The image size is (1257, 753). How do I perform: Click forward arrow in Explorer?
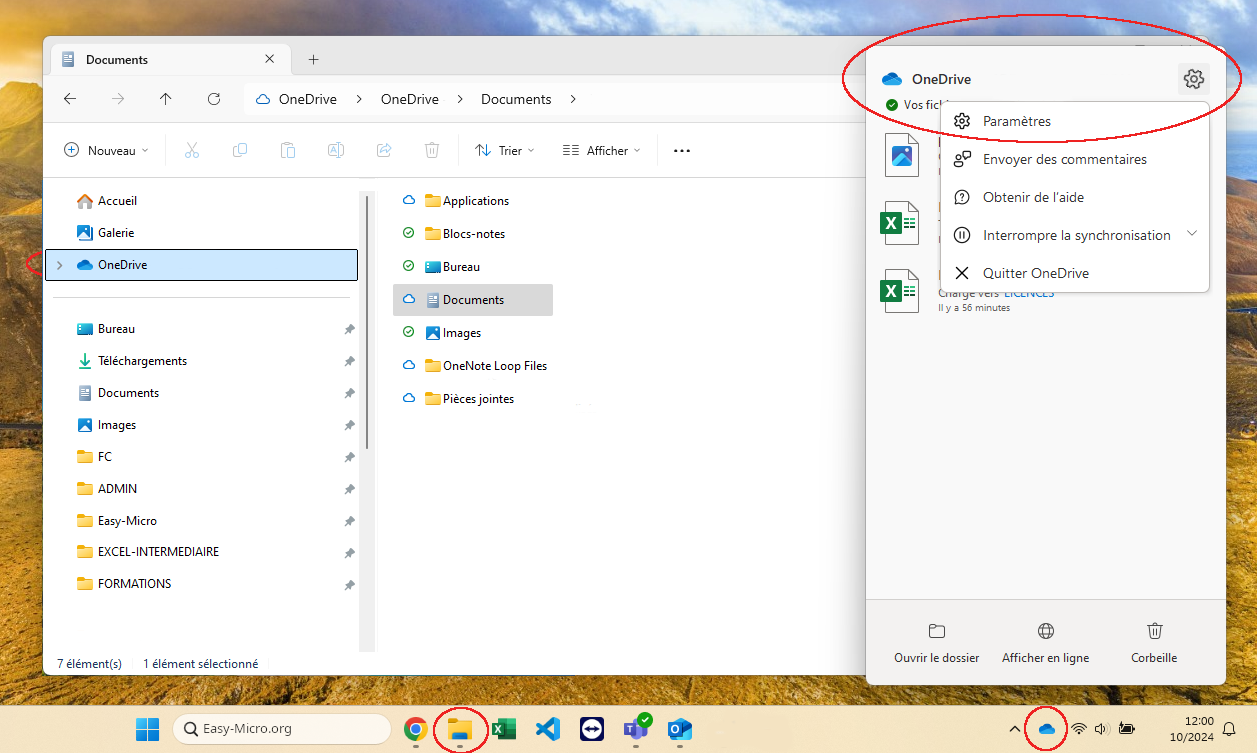pos(118,99)
